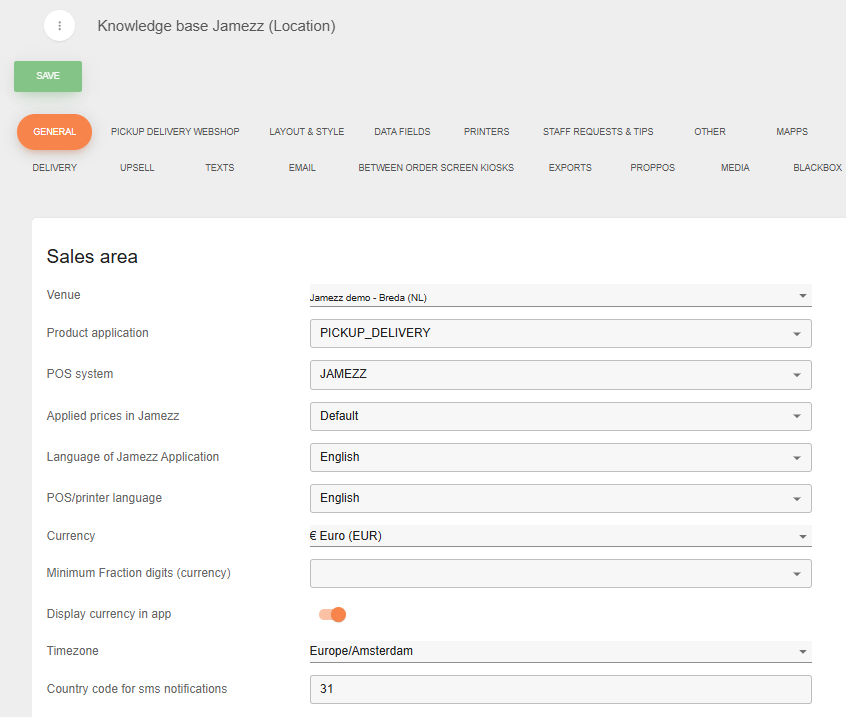Viewport: 846px width, 717px height.
Task: Select the General tab
Action: 54,132
